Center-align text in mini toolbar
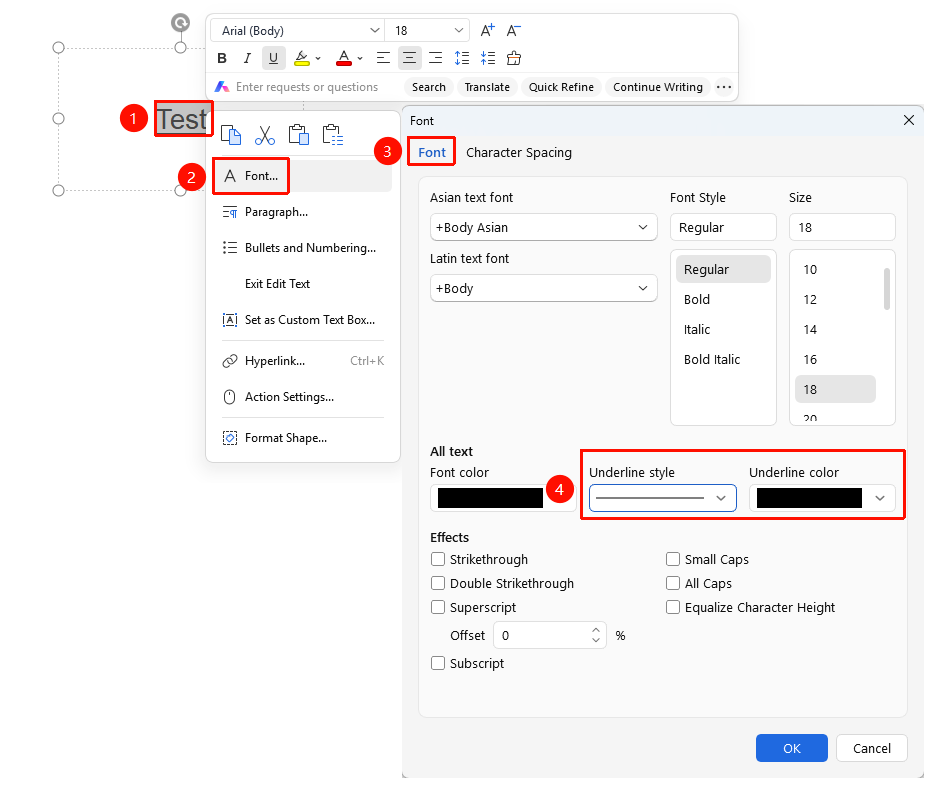The height and width of the screenshot is (790, 944). (x=409, y=58)
